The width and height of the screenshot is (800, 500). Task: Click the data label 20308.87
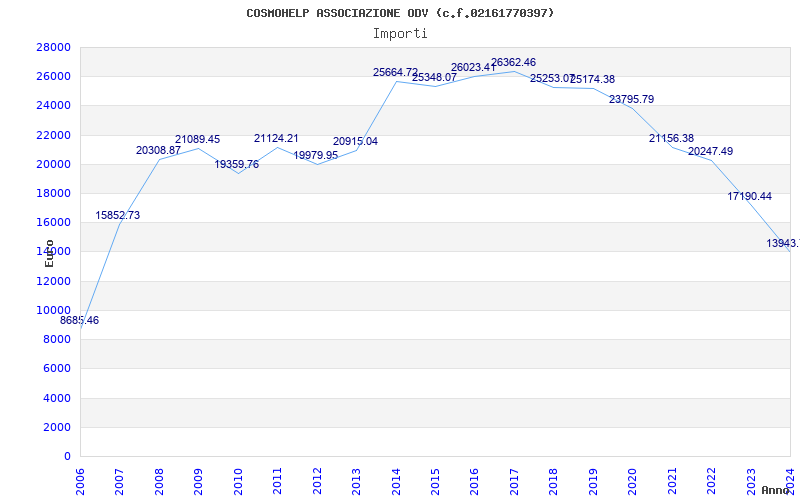pos(158,151)
